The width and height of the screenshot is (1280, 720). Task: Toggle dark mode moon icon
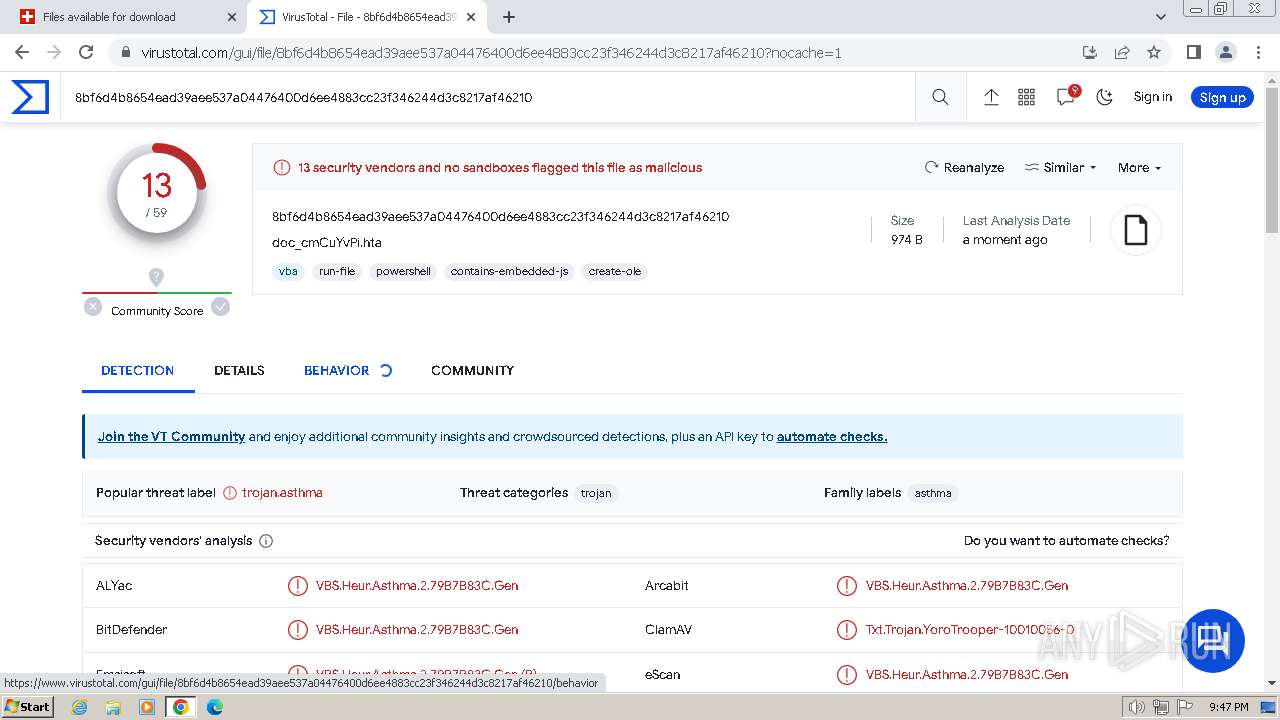coord(1104,97)
